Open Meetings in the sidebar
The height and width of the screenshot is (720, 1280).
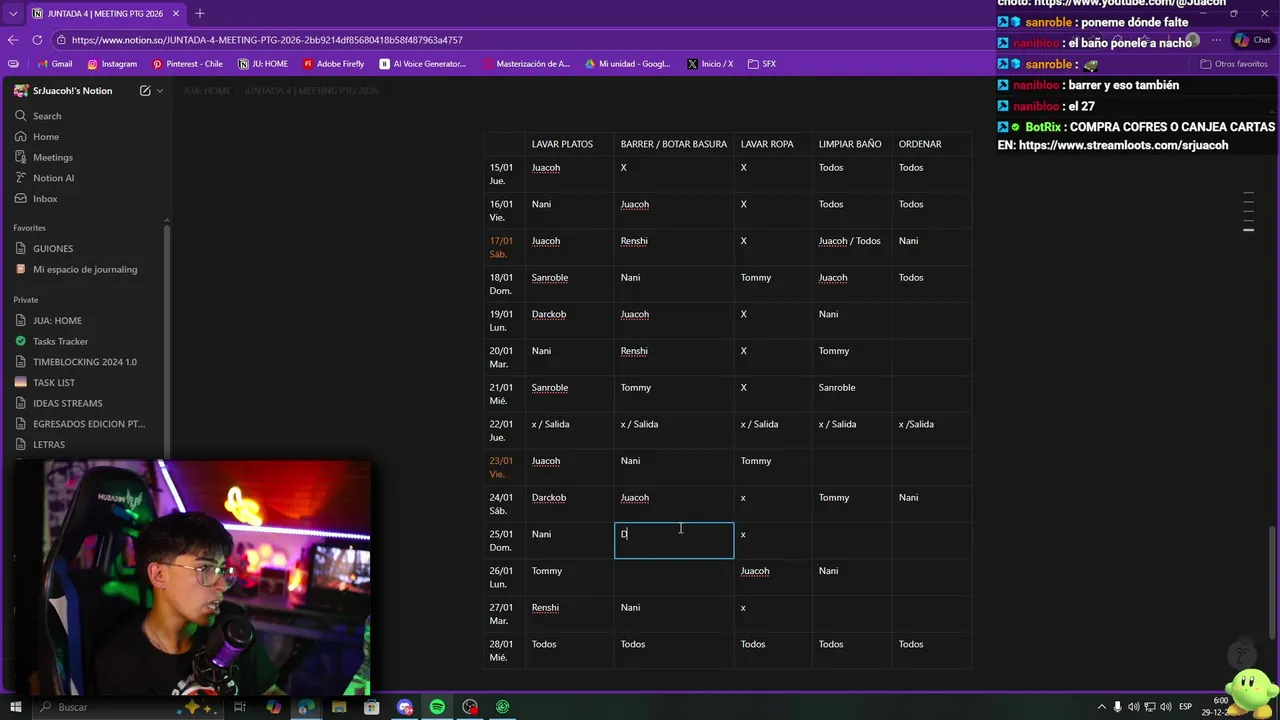87,157
